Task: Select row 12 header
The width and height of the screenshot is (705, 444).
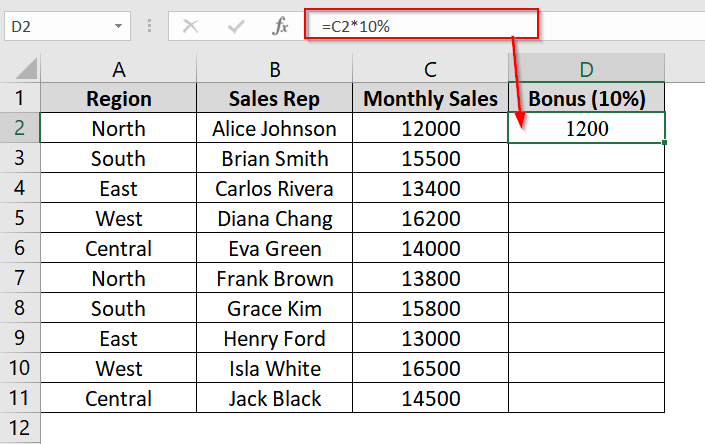Action: tap(20, 427)
